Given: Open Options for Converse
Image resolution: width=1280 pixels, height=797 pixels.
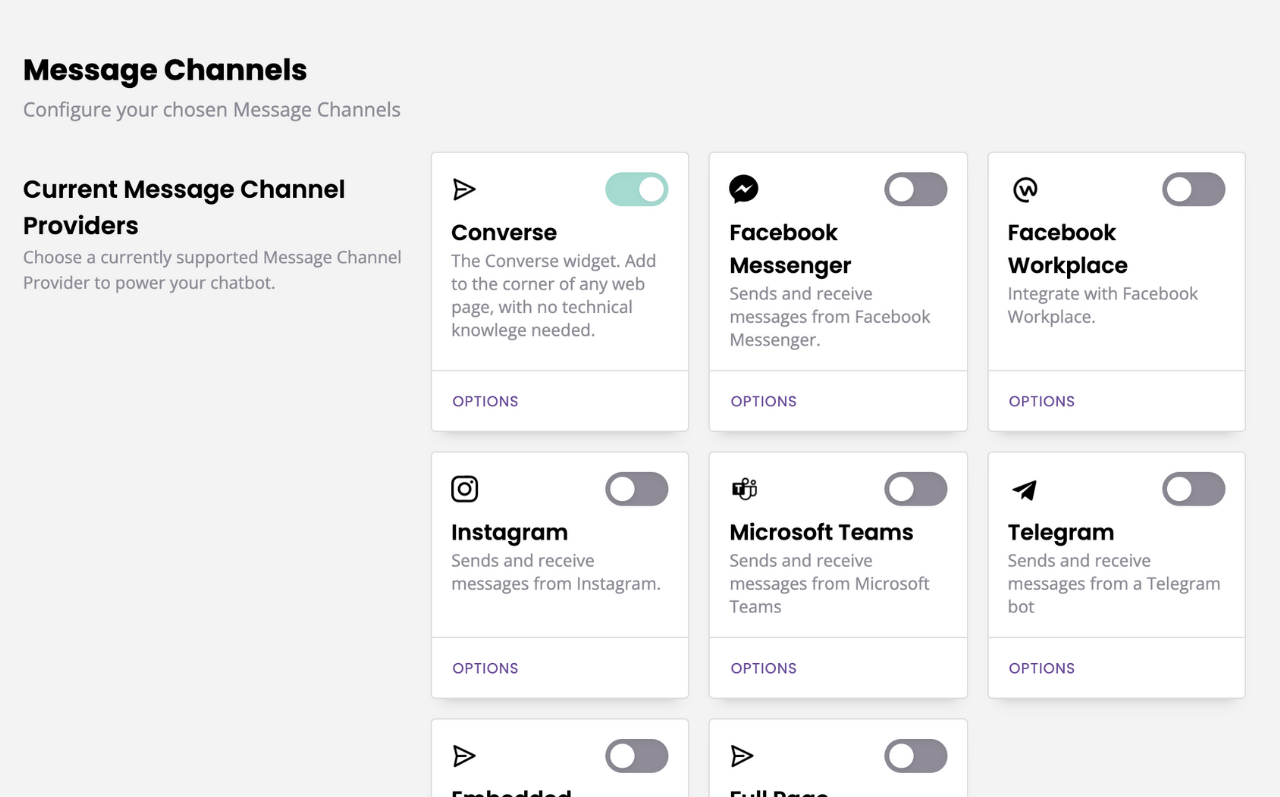Looking at the screenshot, I should [485, 401].
